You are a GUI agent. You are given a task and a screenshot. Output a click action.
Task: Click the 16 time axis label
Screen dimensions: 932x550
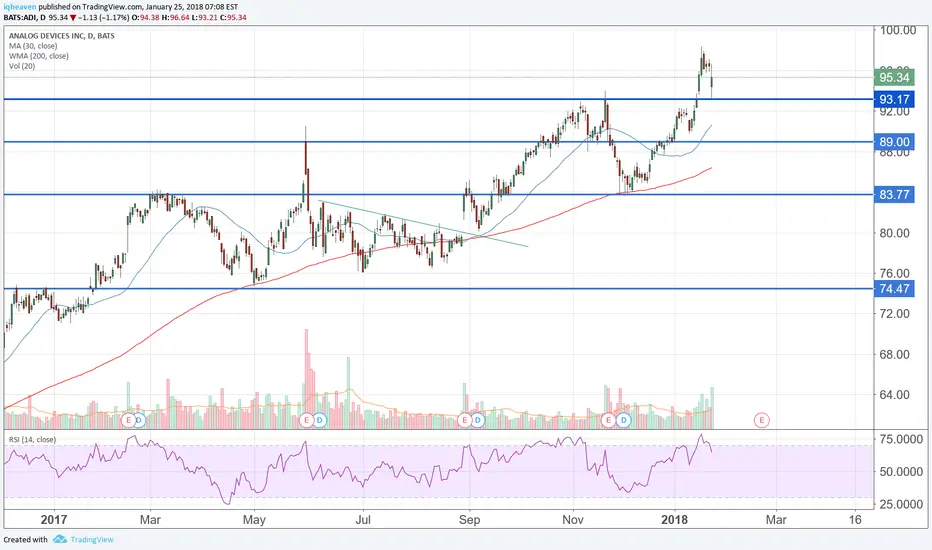[855, 520]
